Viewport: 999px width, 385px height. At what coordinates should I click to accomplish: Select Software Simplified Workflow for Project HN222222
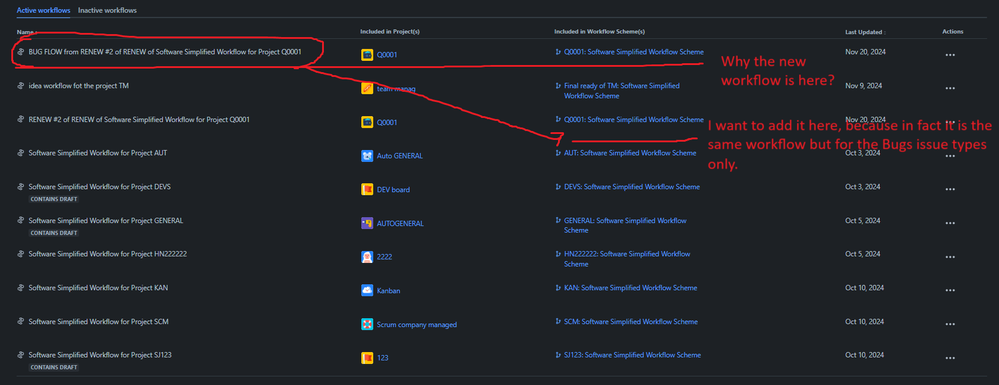pyautogui.click(x=108, y=254)
